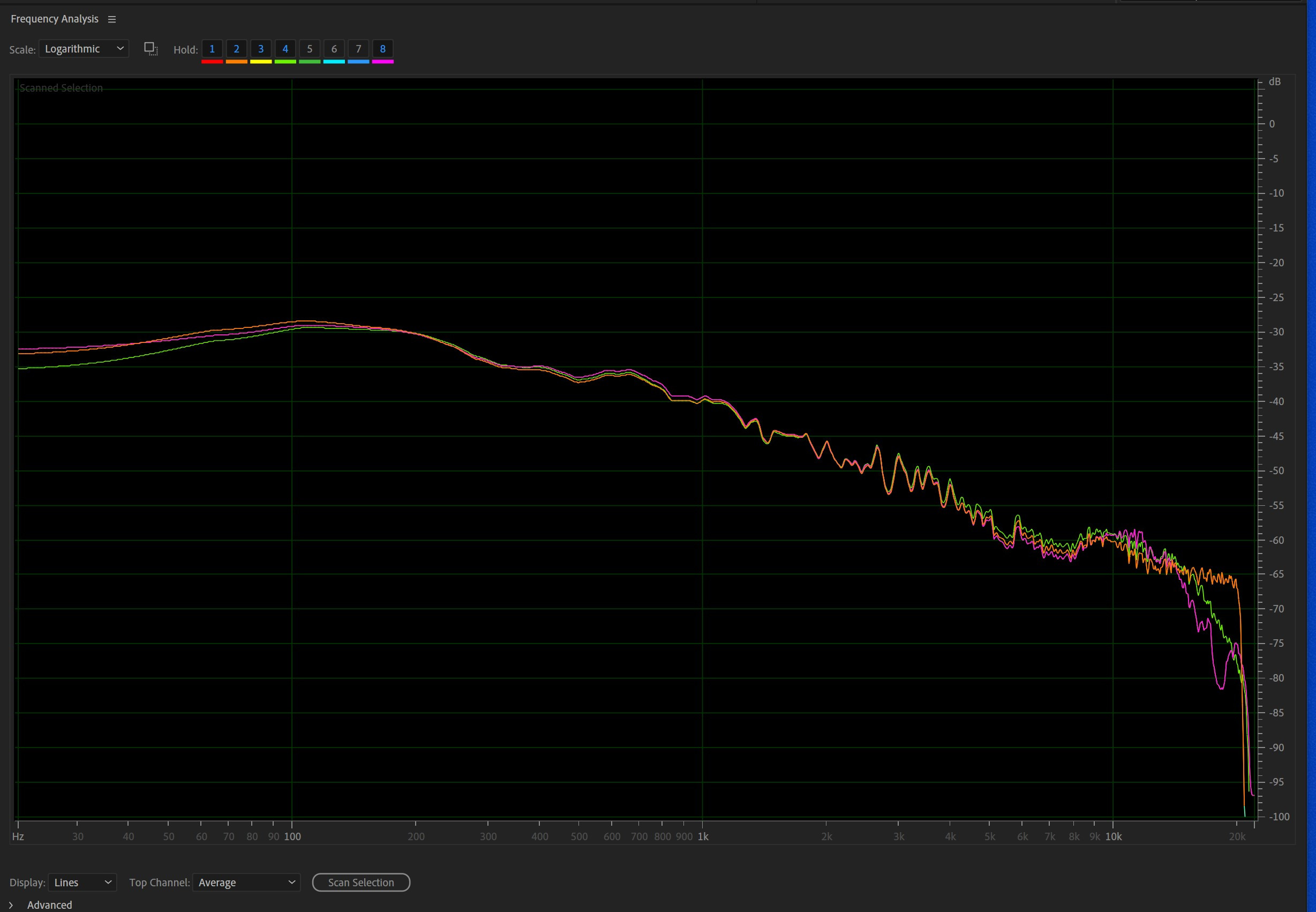
Task: Enable Hold button 5
Action: tap(310, 49)
